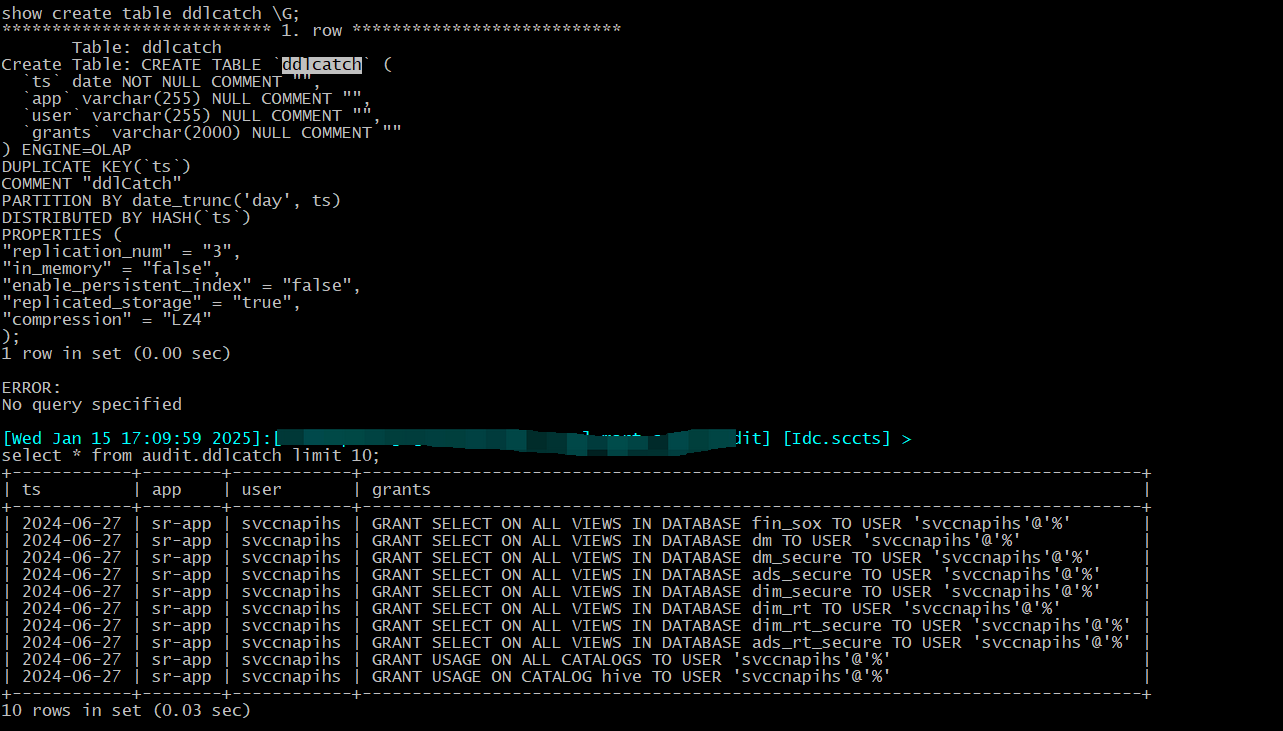The width and height of the screenshot is (1283, 731).
Task: Click the DISTRIBUTED BY HASH(`ts`) line
Action: point(126,217)
